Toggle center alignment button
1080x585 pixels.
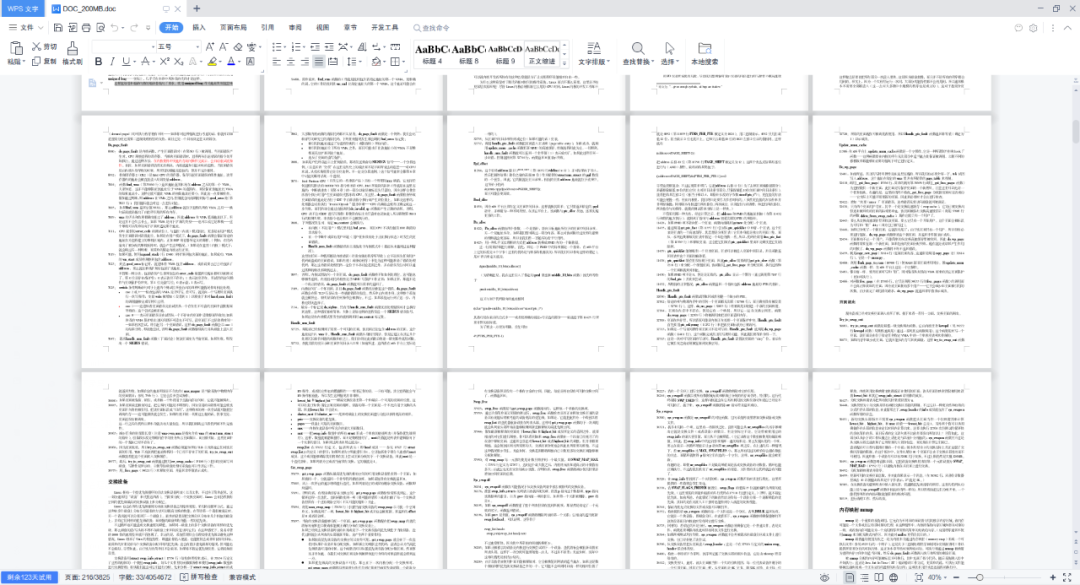[291, 61]
